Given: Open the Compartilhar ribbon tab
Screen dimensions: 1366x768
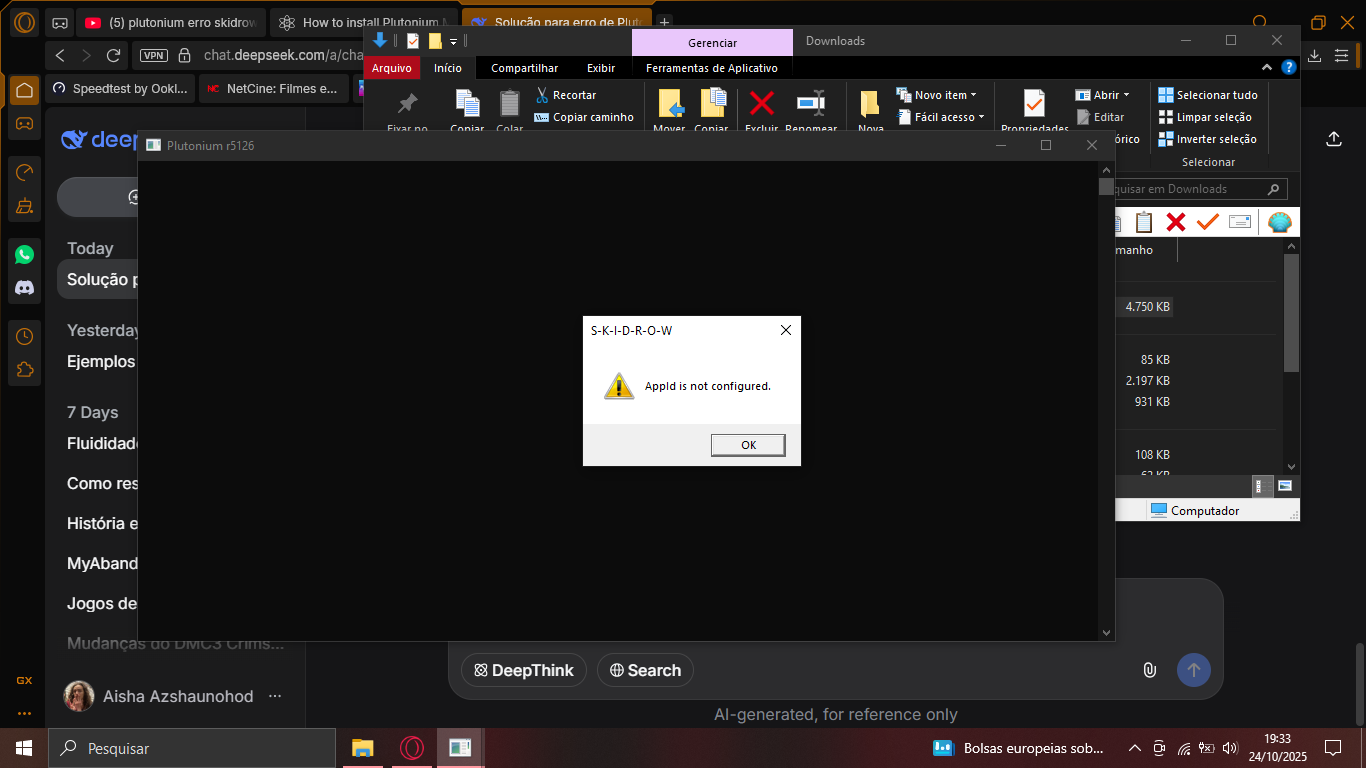Looking at the screenshot, I should click(524, 68).
